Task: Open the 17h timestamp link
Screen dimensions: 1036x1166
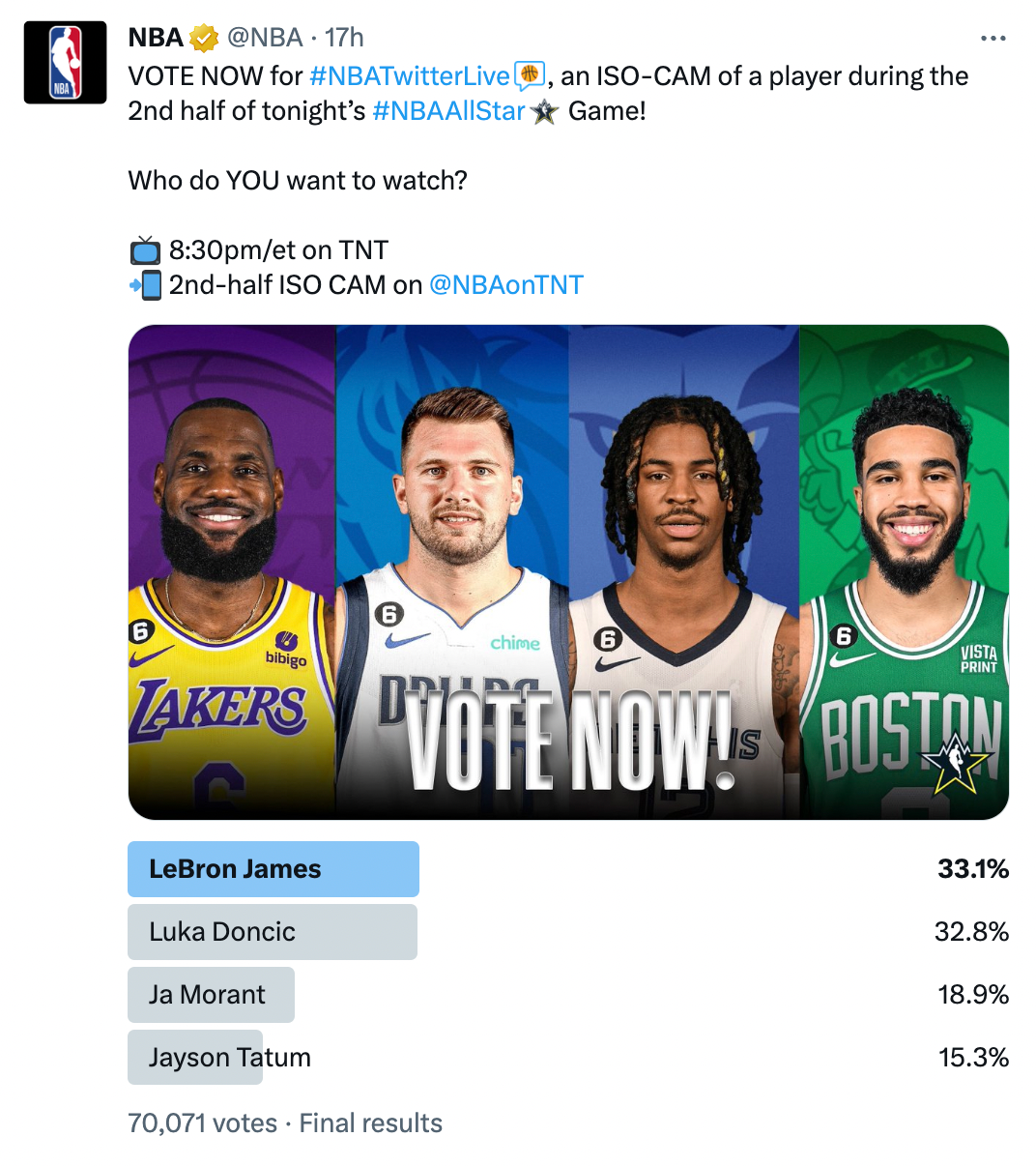Action: click(344, 38)
